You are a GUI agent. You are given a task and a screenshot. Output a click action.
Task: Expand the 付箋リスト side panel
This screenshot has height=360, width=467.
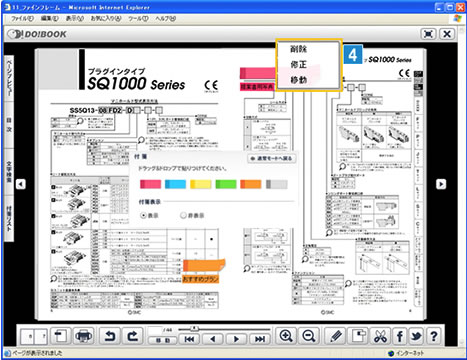(x=9, y=218)
